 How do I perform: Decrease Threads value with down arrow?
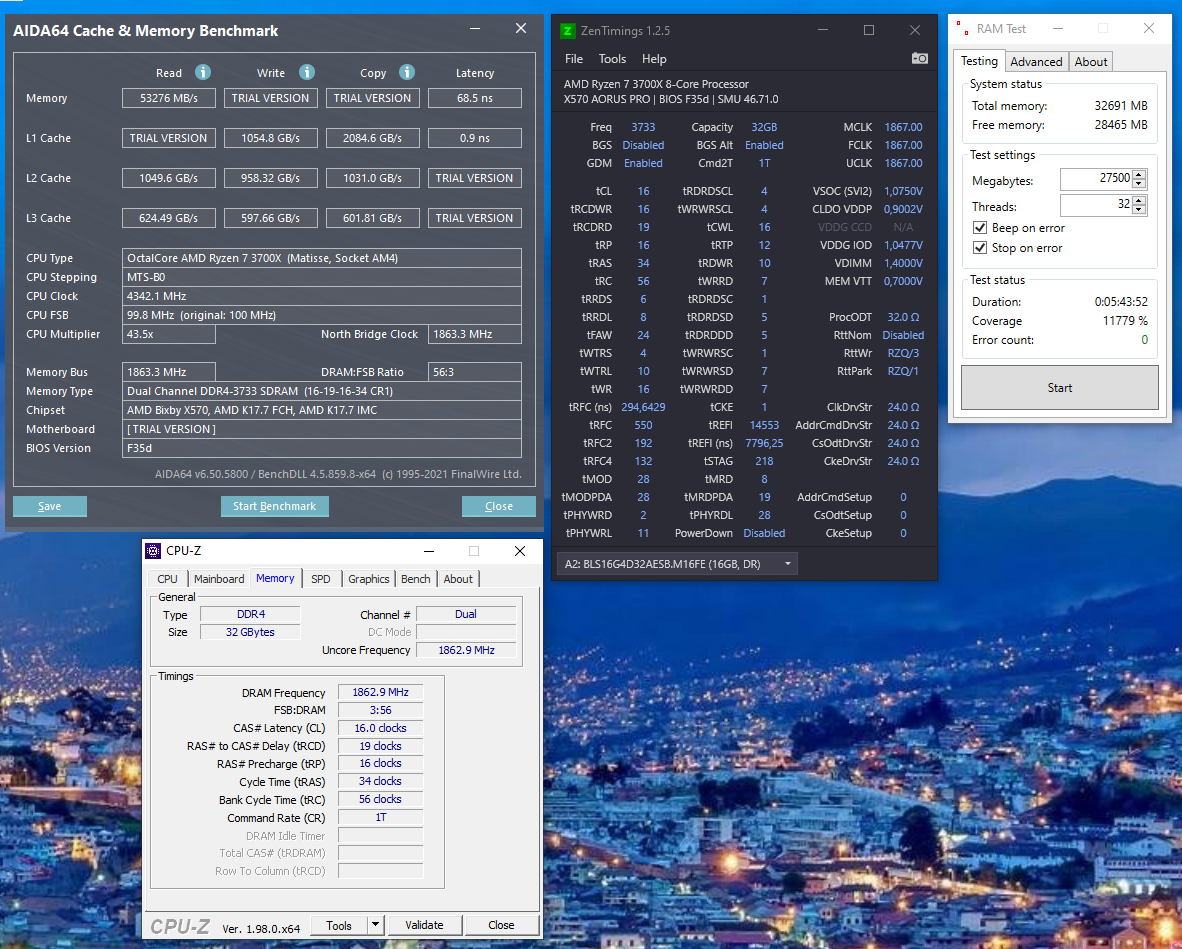pyautogui.click(x=1139, y=210)
